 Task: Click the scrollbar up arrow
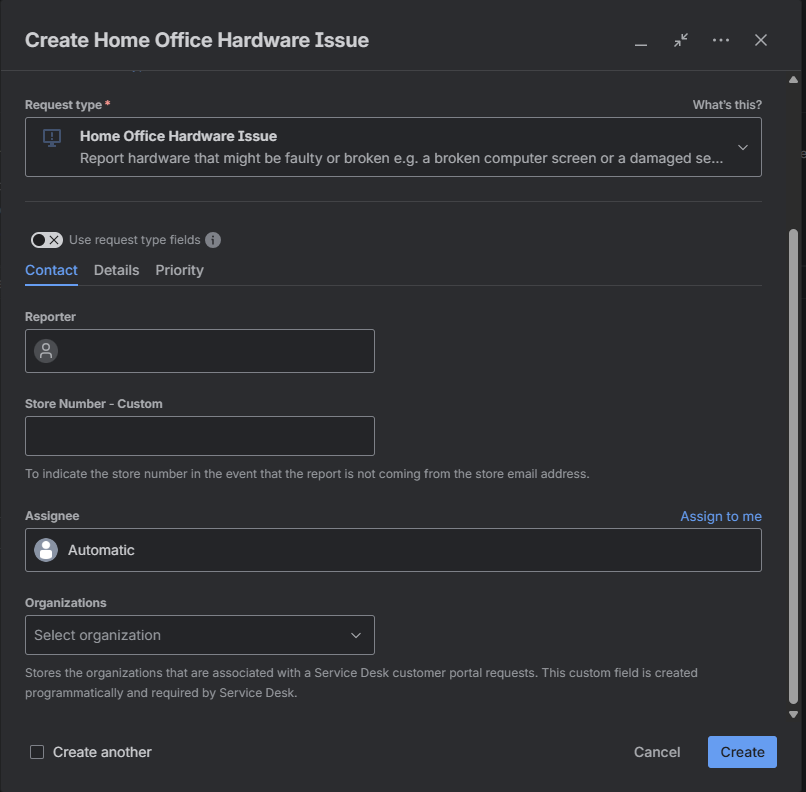(793, 80)
